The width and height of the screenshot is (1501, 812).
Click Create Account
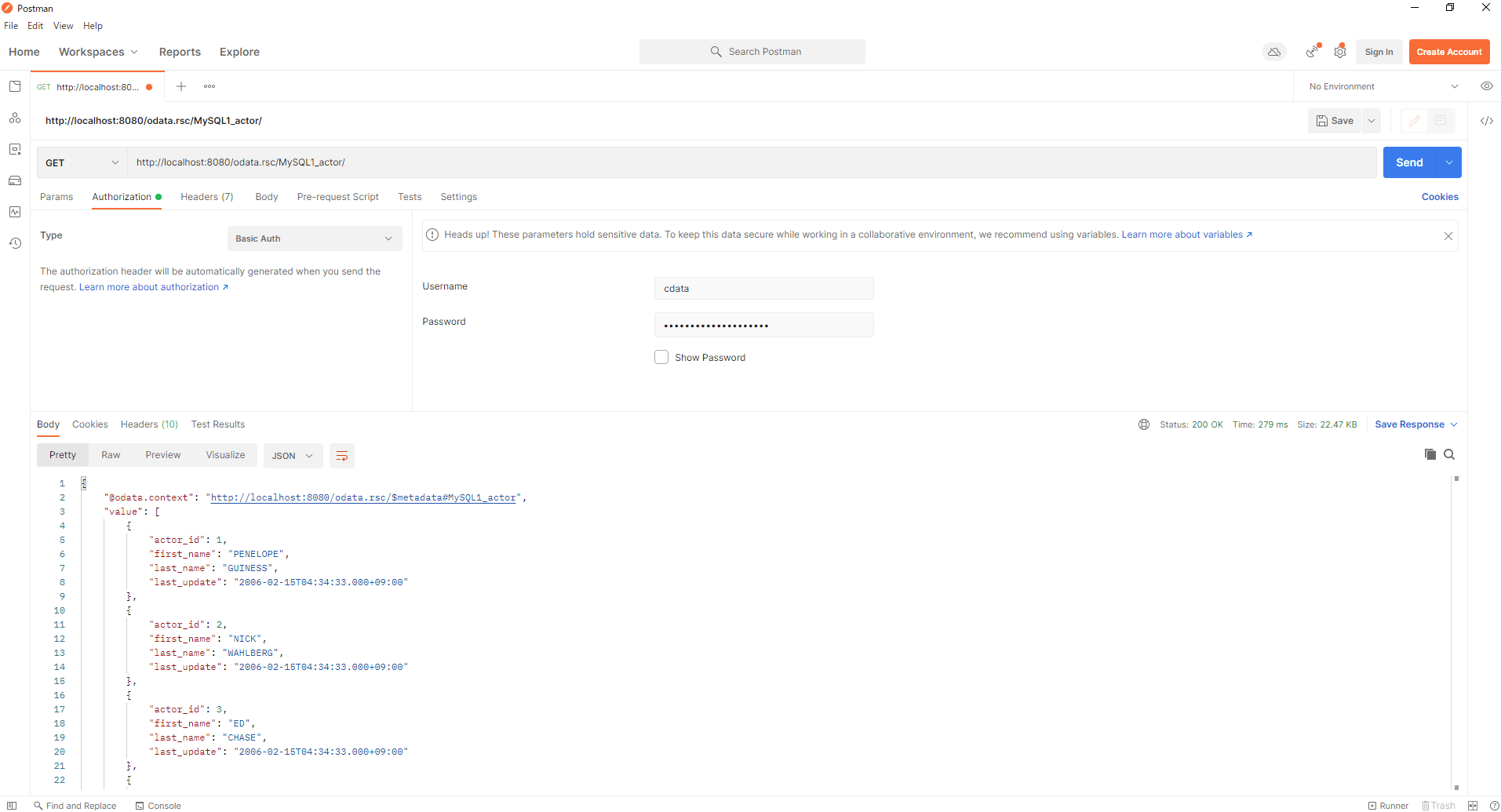[x=1449, y=52]
